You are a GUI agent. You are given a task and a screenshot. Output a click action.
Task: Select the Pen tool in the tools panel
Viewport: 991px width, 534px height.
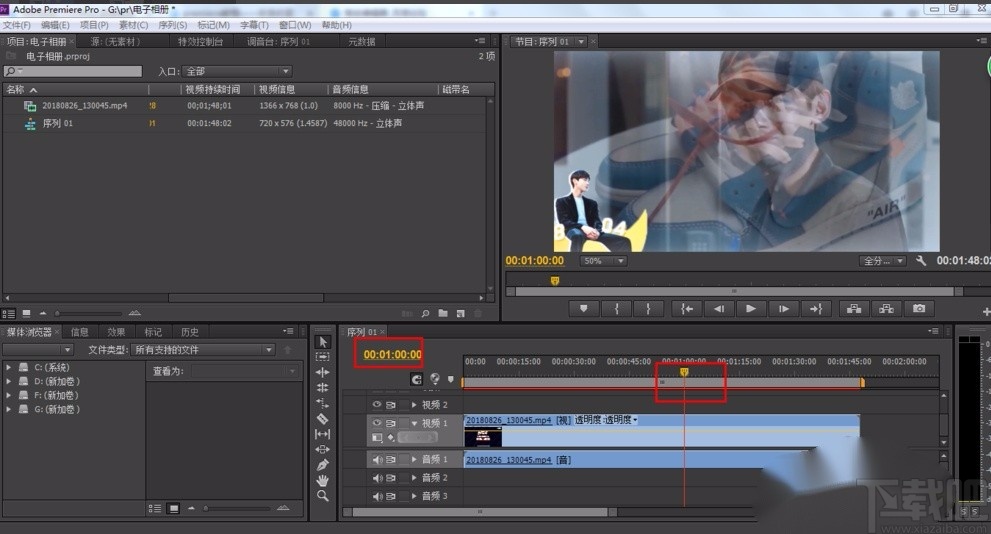point(322,465)
